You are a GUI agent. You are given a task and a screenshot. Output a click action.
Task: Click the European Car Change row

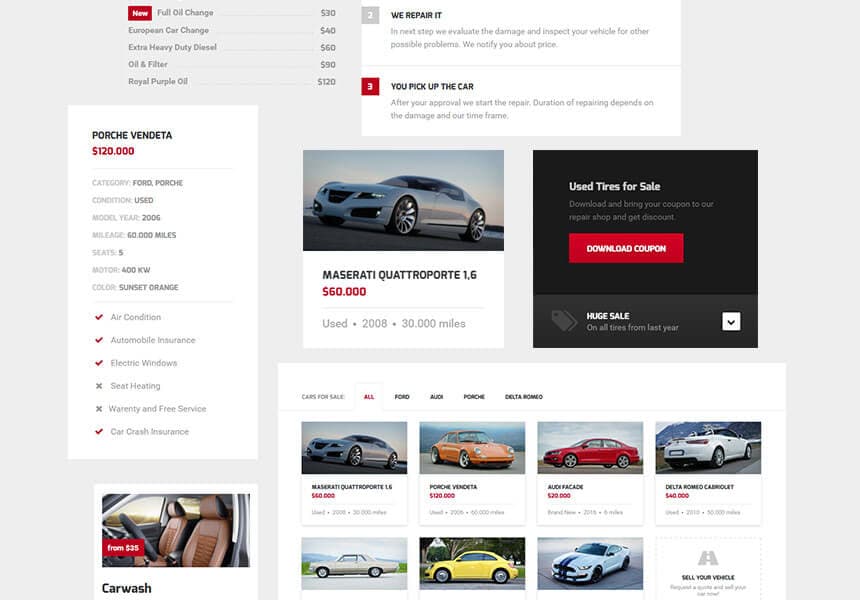click(x=232, y=30)
